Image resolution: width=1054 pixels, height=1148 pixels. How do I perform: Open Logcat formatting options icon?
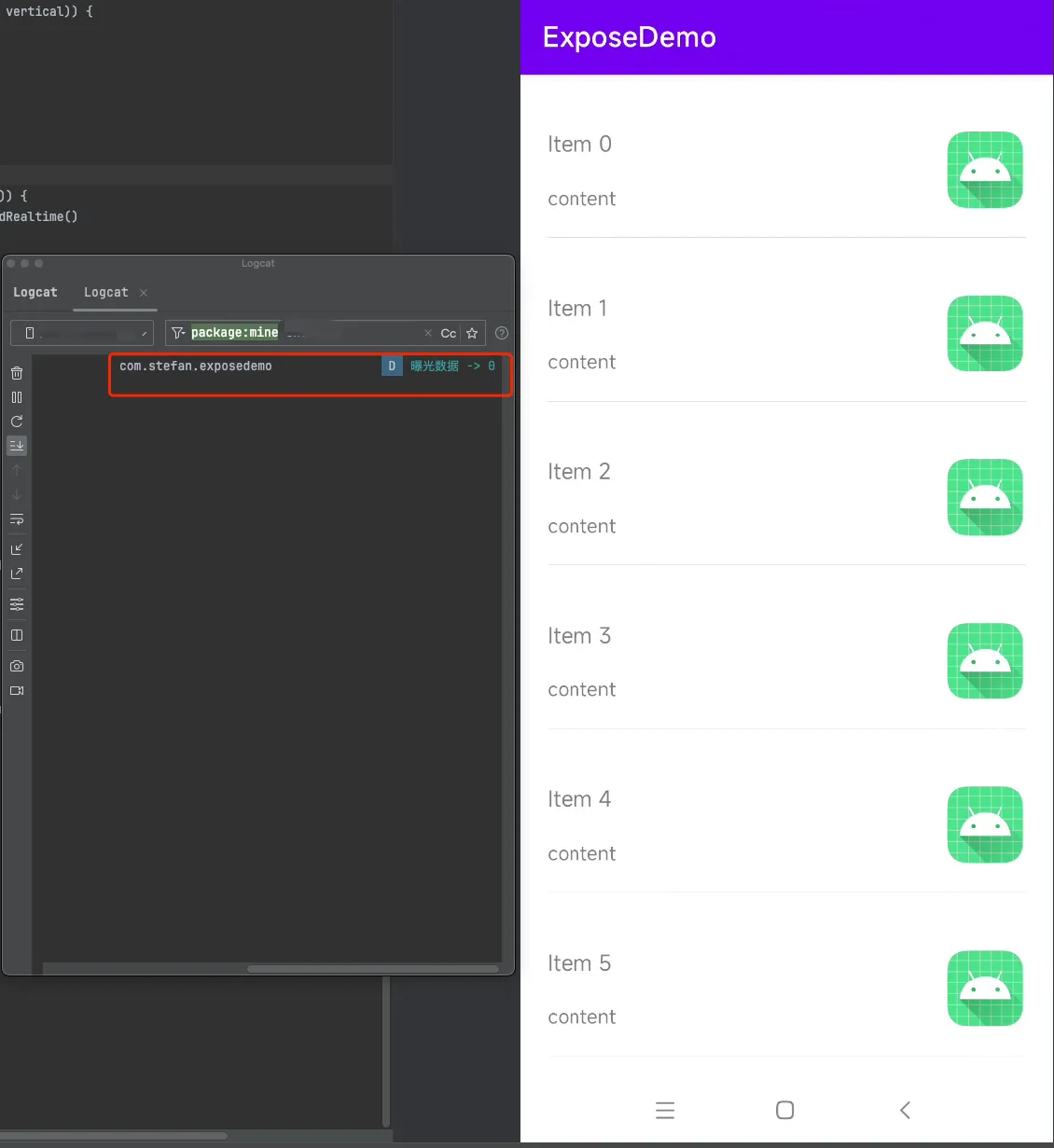pos(17,604)
